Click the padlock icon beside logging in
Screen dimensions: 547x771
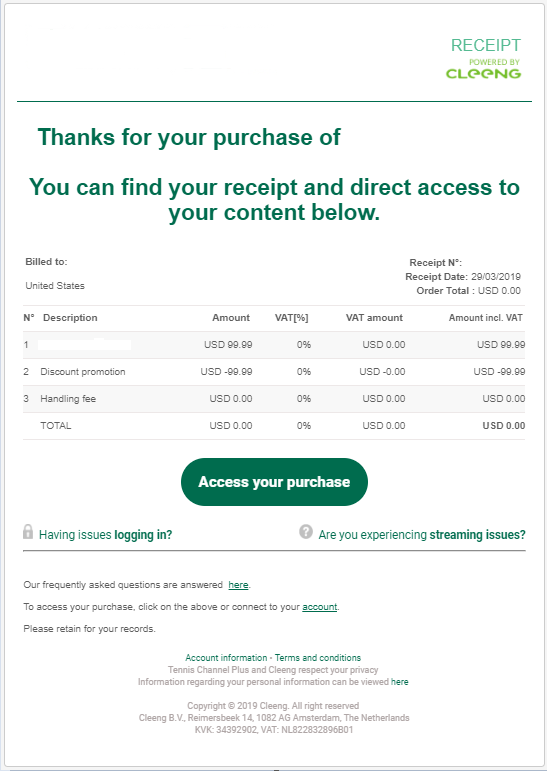(x=28, y=532)
